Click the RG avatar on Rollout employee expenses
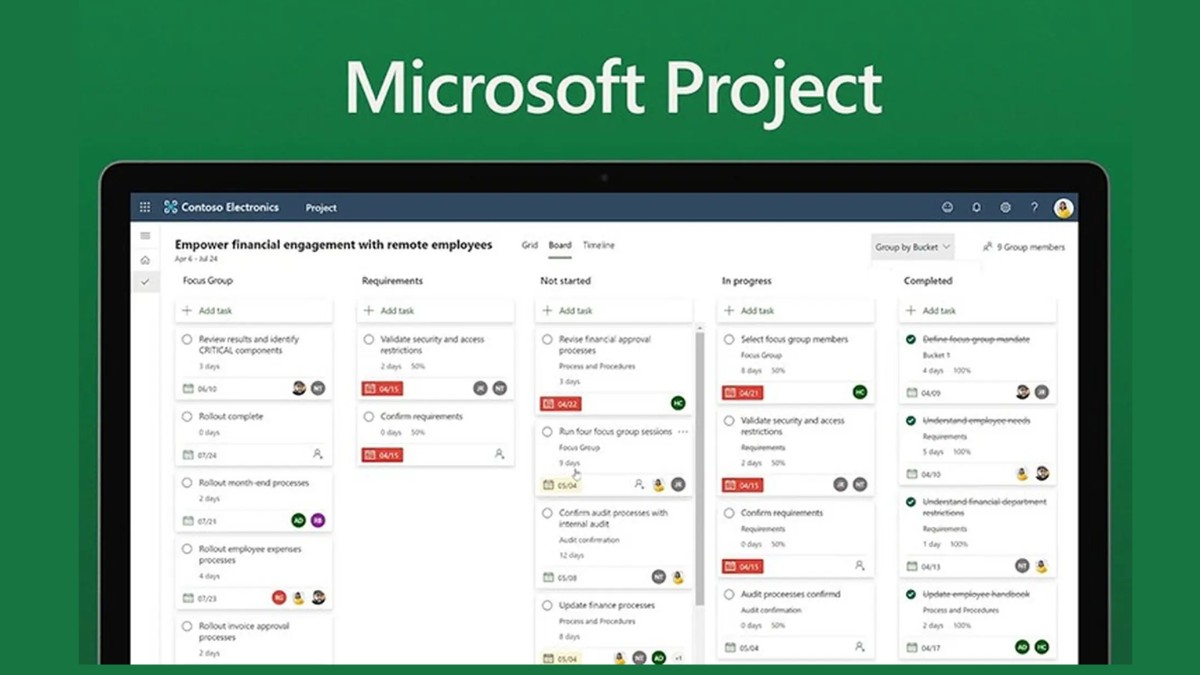Viewport: 1200px width, 675px height. pos(279,597)
